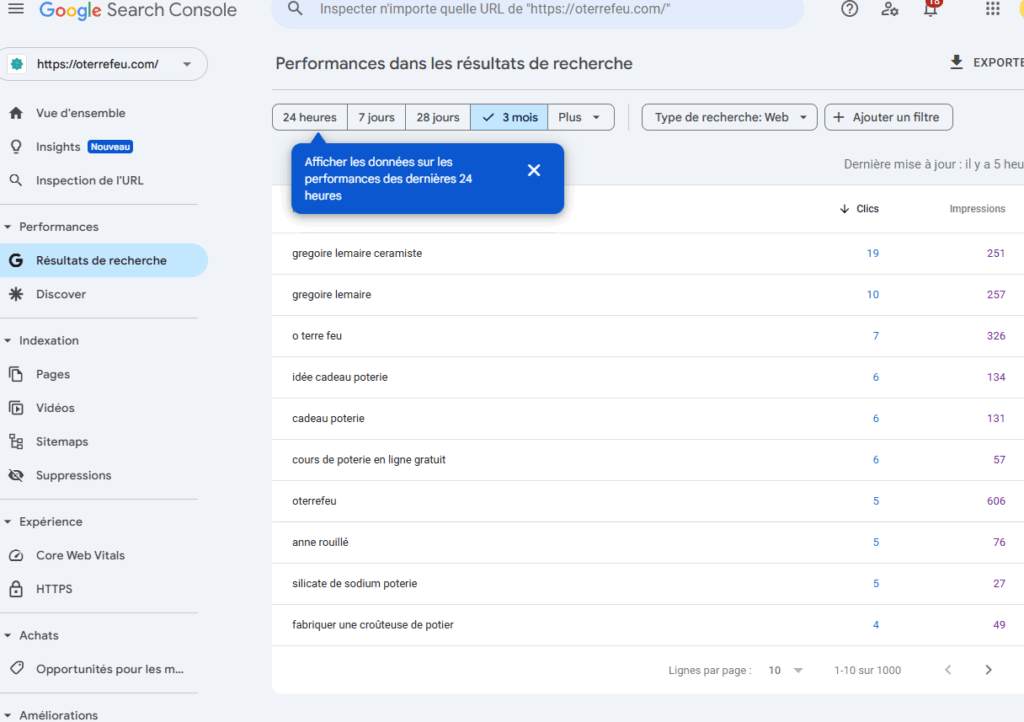Click the Vidéos icon in sidebar
This screenshot has width=1024, height=722.
click(16, 408)
